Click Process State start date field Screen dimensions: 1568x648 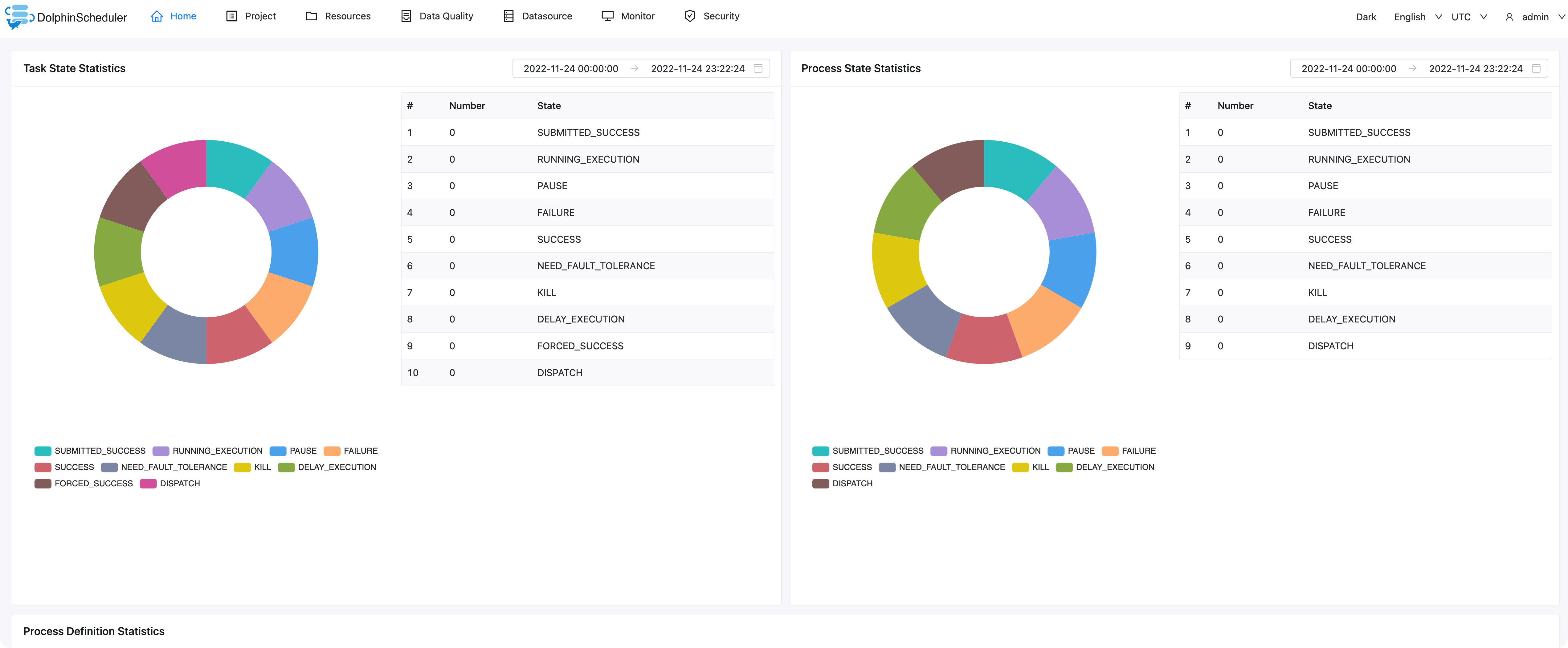(x=1348, y=69)
